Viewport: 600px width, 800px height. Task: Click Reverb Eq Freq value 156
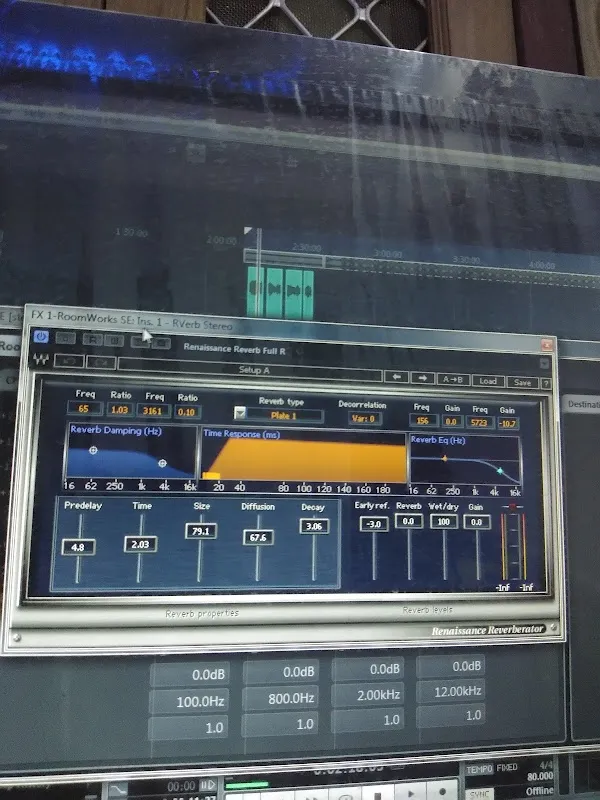pos(423,421)
